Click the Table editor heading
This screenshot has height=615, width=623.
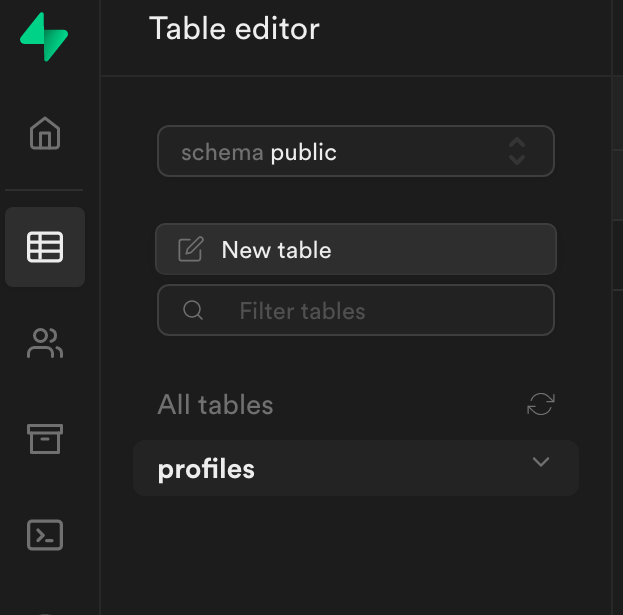coord(234,29)
